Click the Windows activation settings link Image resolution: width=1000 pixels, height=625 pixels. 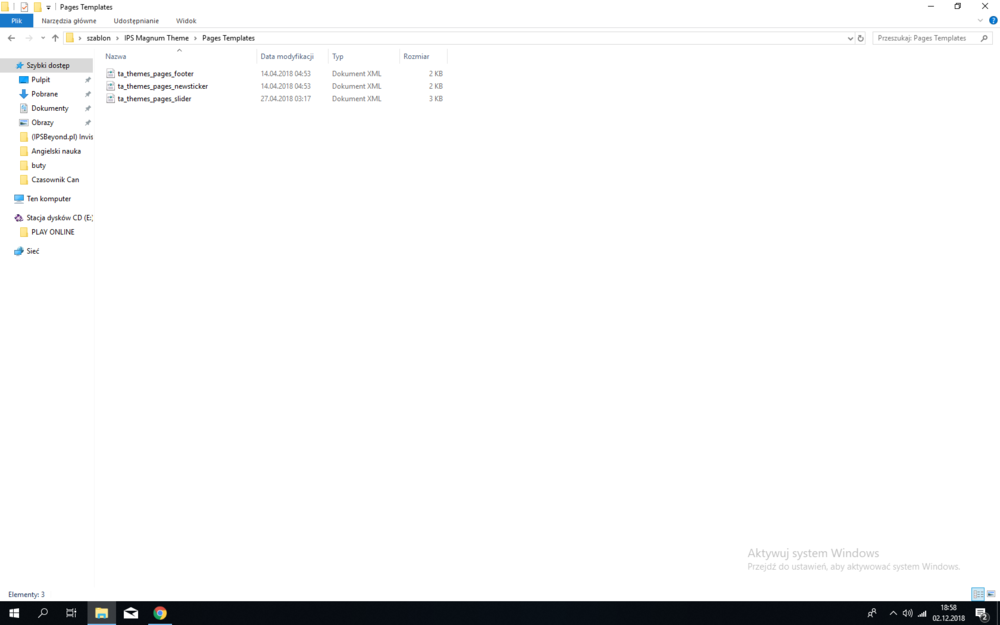point(852,565)
